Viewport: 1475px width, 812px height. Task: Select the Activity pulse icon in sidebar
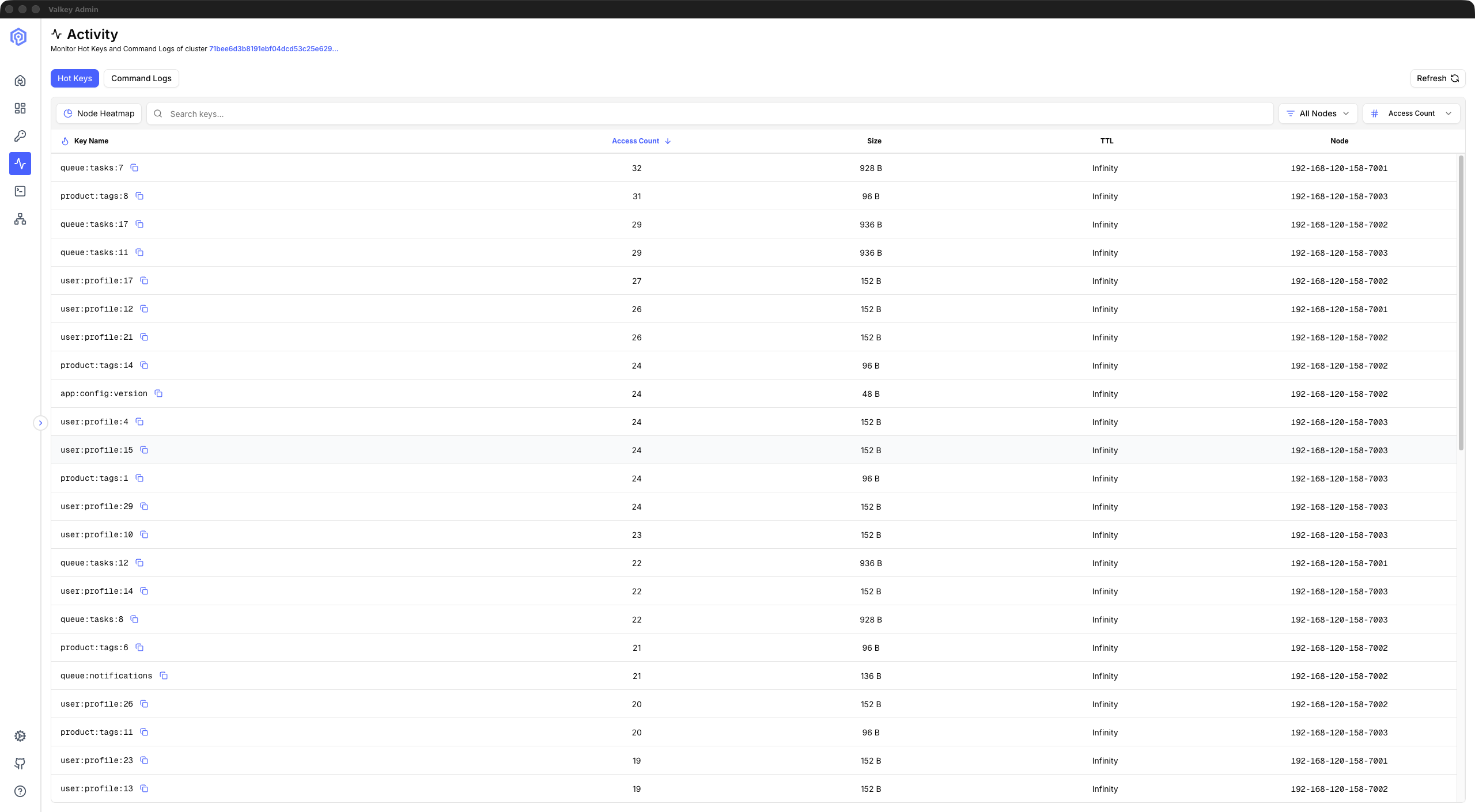(x=20, y=164)
